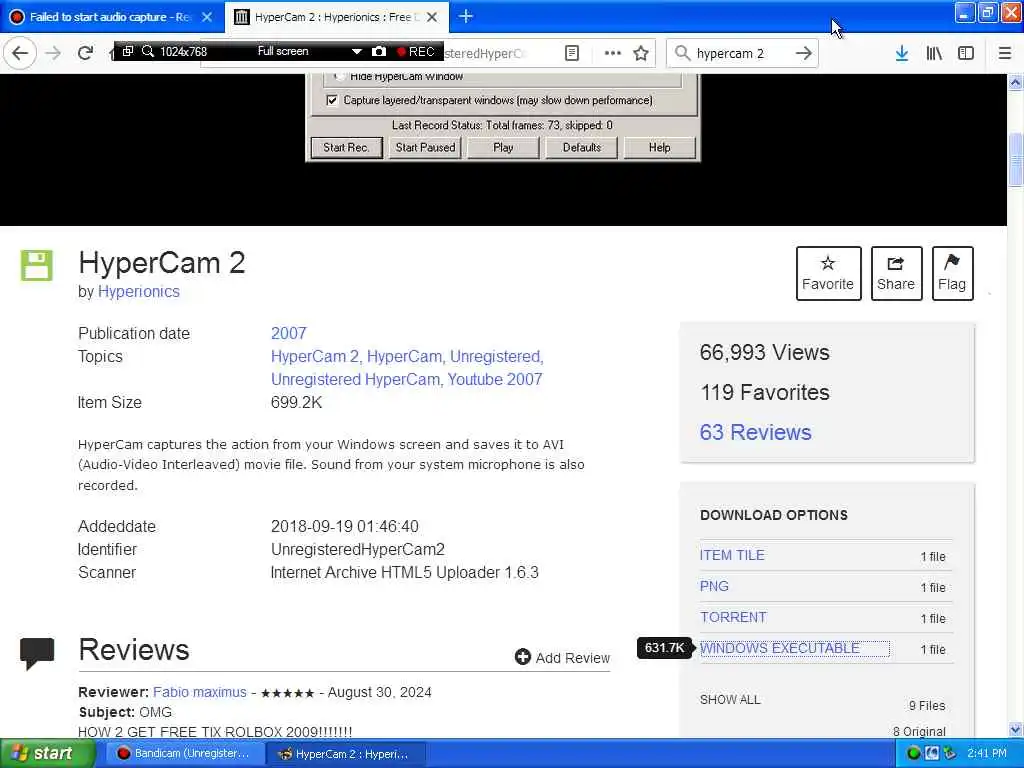
Task: Close the HyperCam 2 browser tab
Action: point(432,17)
